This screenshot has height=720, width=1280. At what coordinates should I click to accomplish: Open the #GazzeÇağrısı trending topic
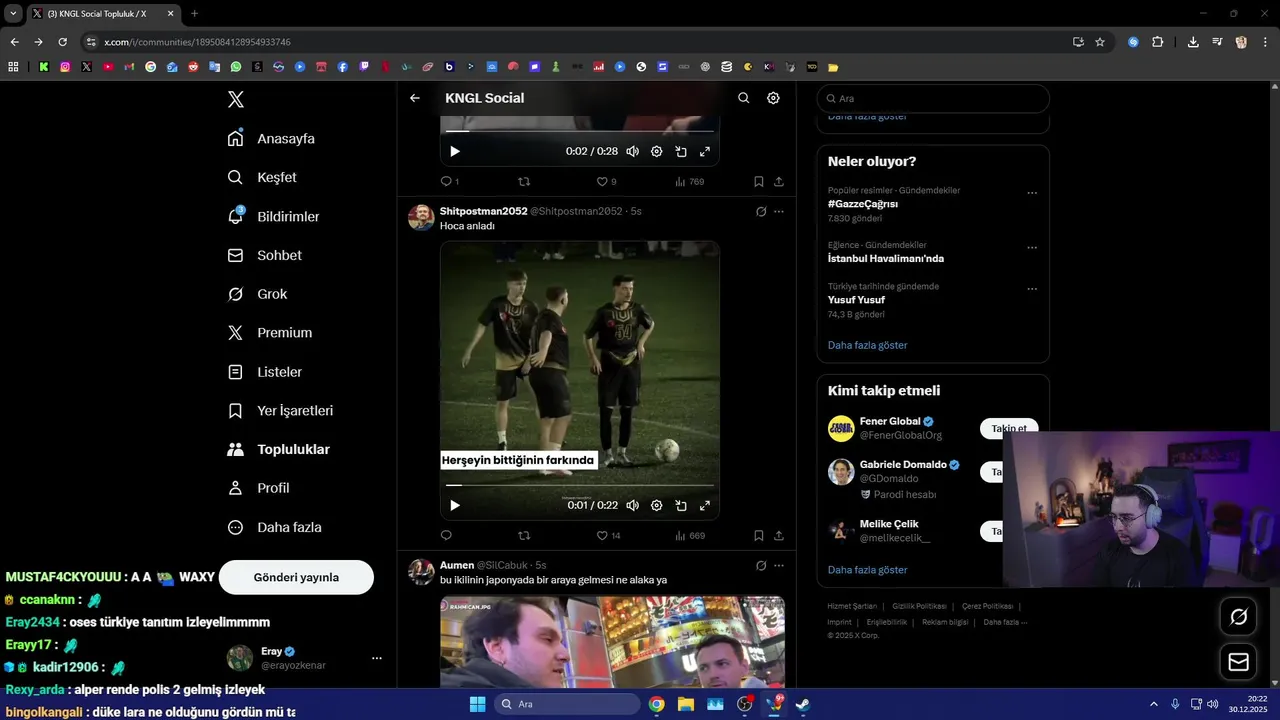863,204
